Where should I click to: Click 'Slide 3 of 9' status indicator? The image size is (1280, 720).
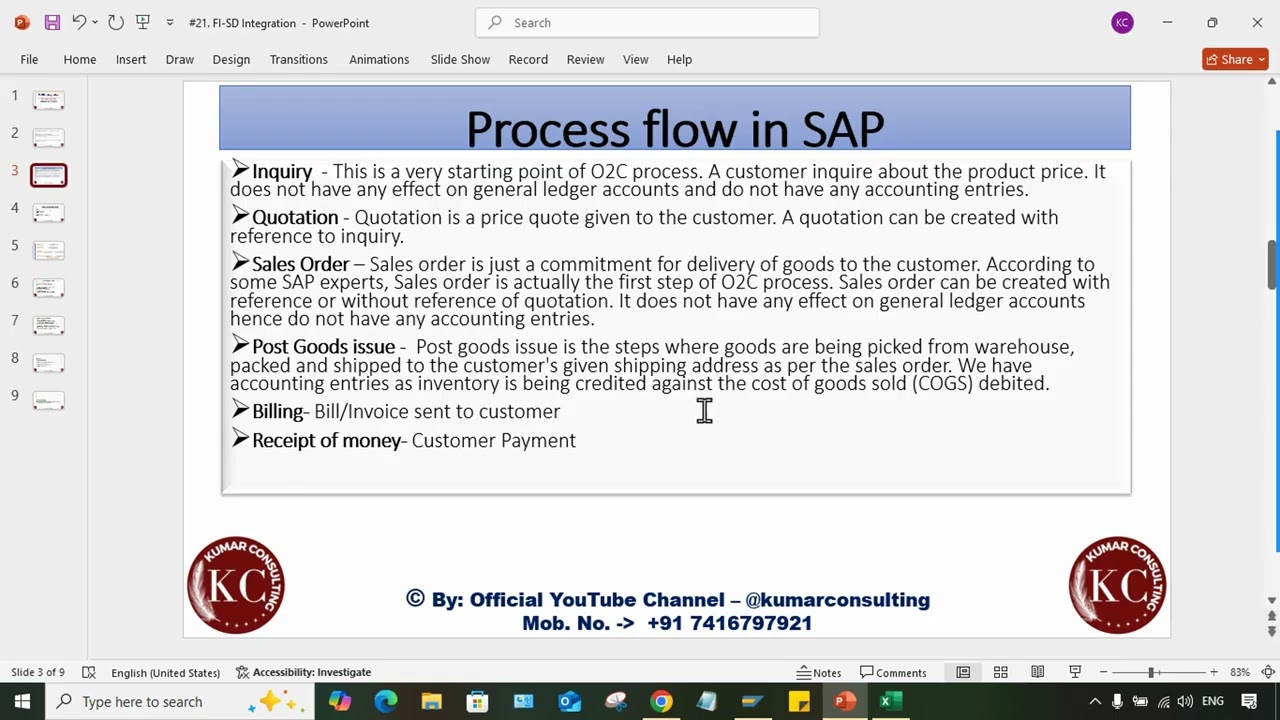click(38, 672)
